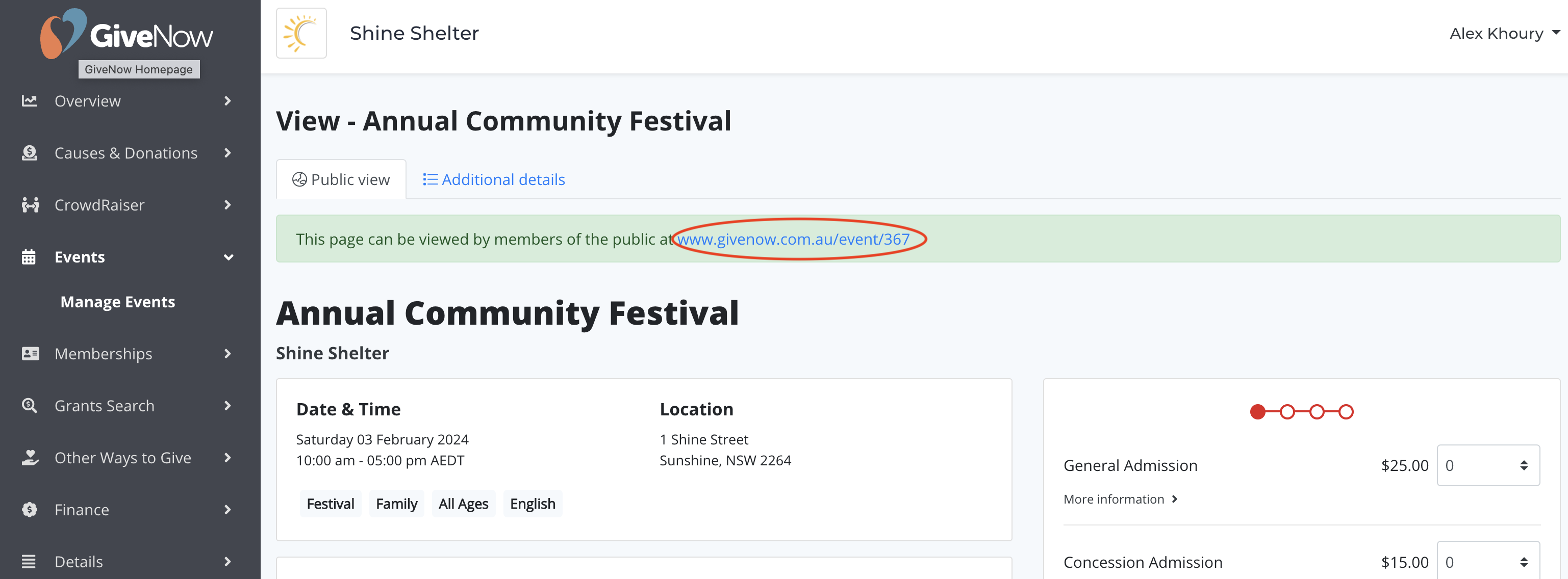1568x579 pixels.
Task: Open the Alex Khoury user dropdown
Action: tap(1504, 34)
